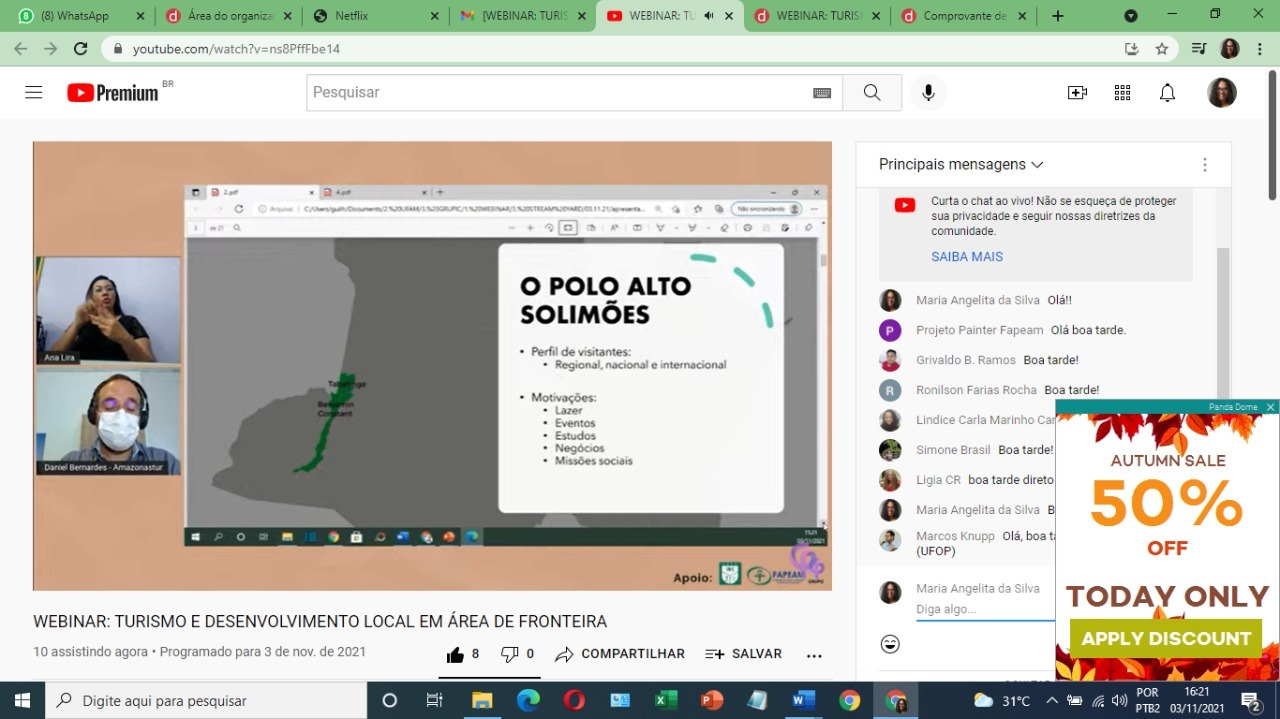Click the YouTube hamburger guide menu
This screenshot has height=719, width=1280.
pyautogui.click(x=33, y=92)
